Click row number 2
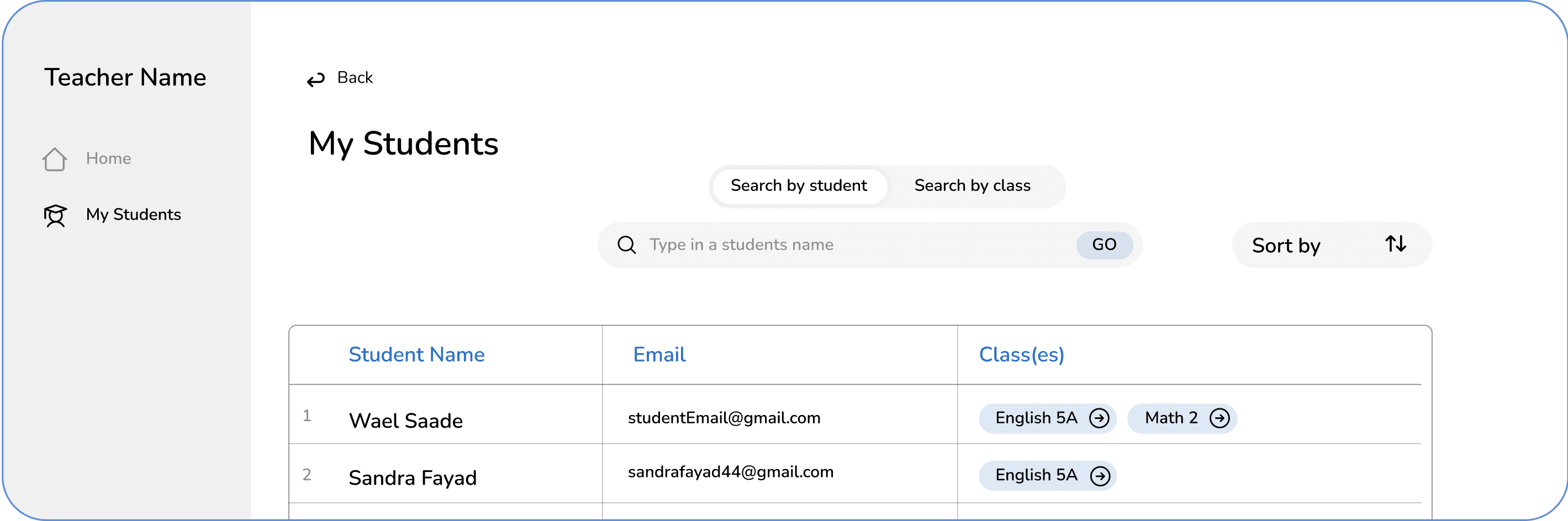Image resolution: width=1568 pixels, height=521 pixels. point(307,475)
